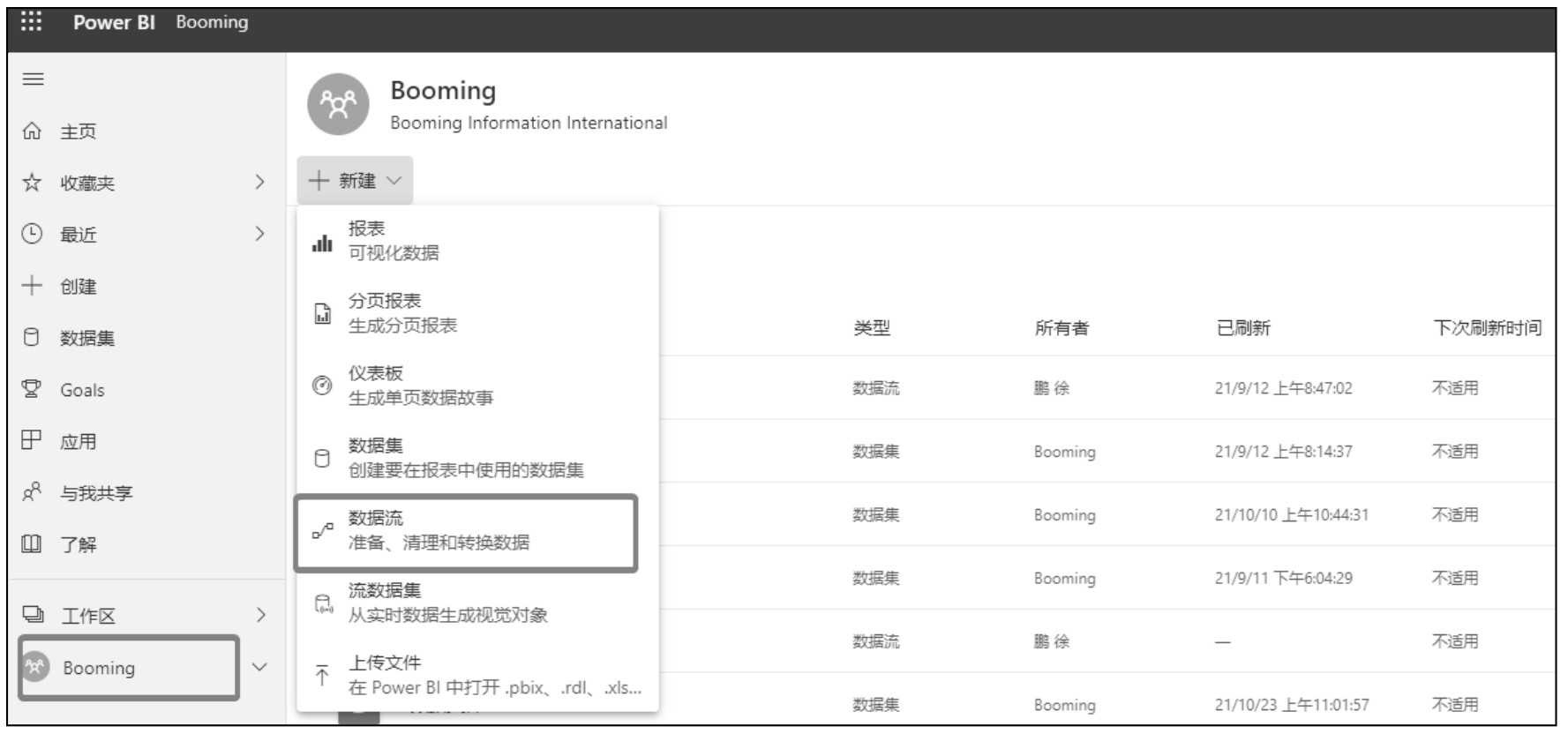Choose 分页报表 menu item
Viewport: 1568px width, 734px height.
pos(477,313)
